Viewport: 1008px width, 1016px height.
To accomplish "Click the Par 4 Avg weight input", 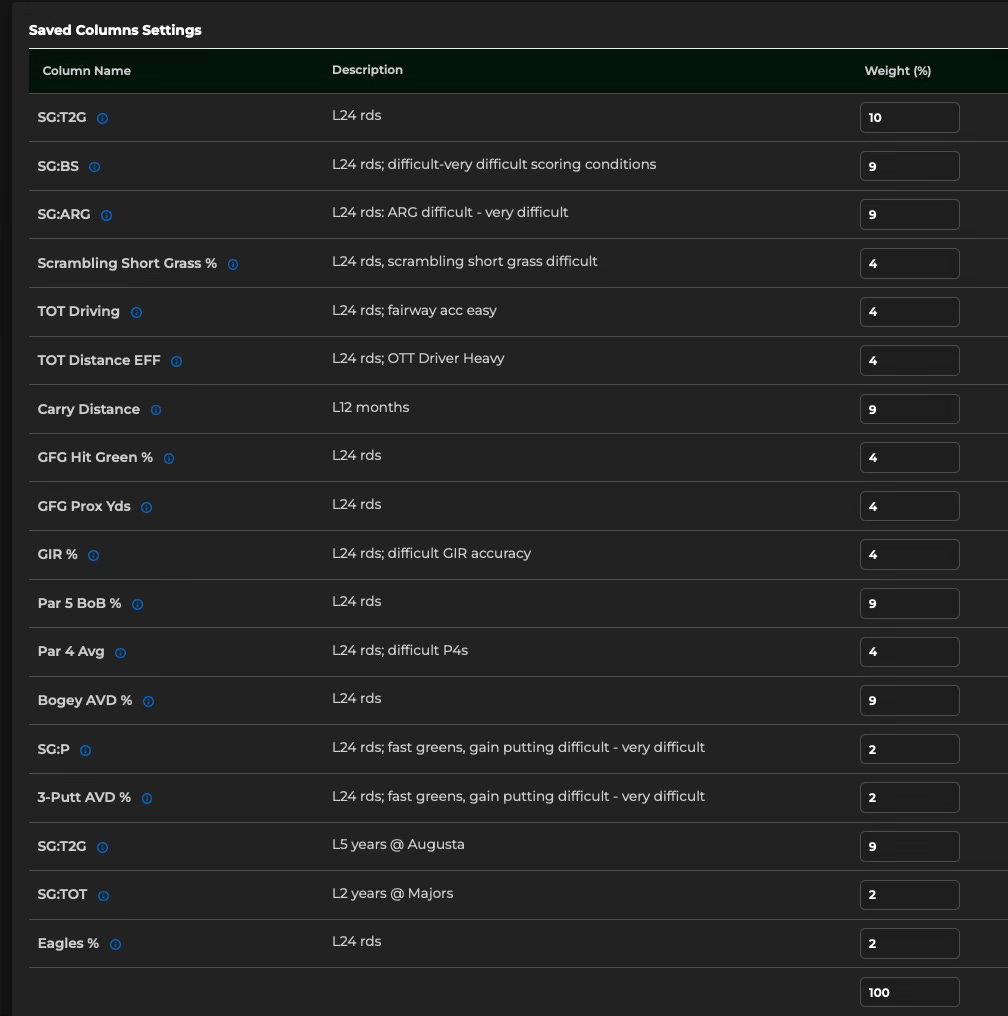I will 910,652.
